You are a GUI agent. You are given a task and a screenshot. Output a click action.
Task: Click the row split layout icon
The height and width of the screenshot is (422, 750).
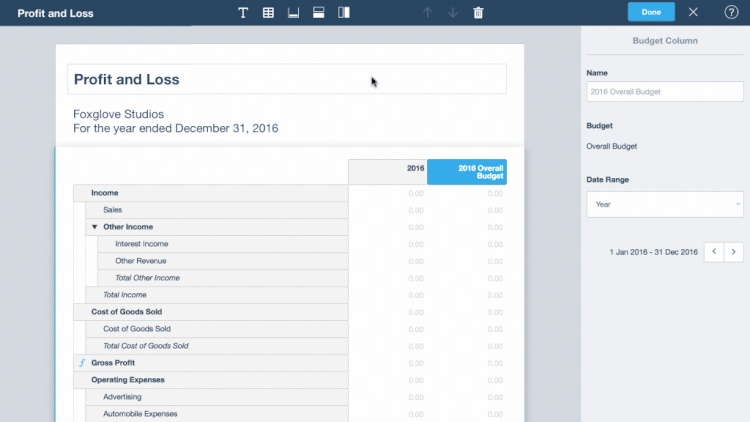tap(318, 13)
